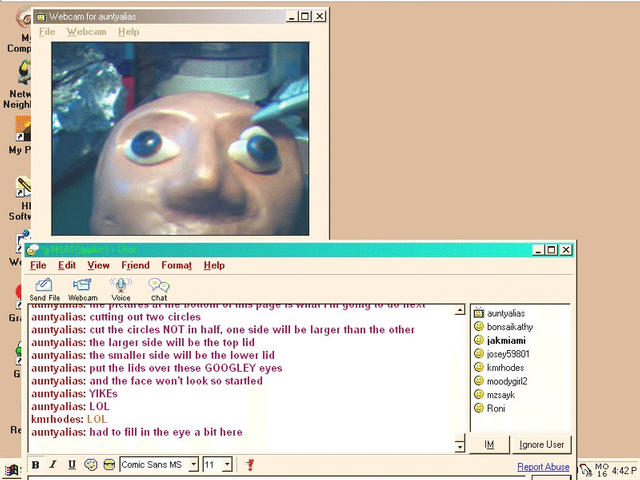This screenshot has height=480, width=640.
Task: Click the IM button
Action: [489, 444]
